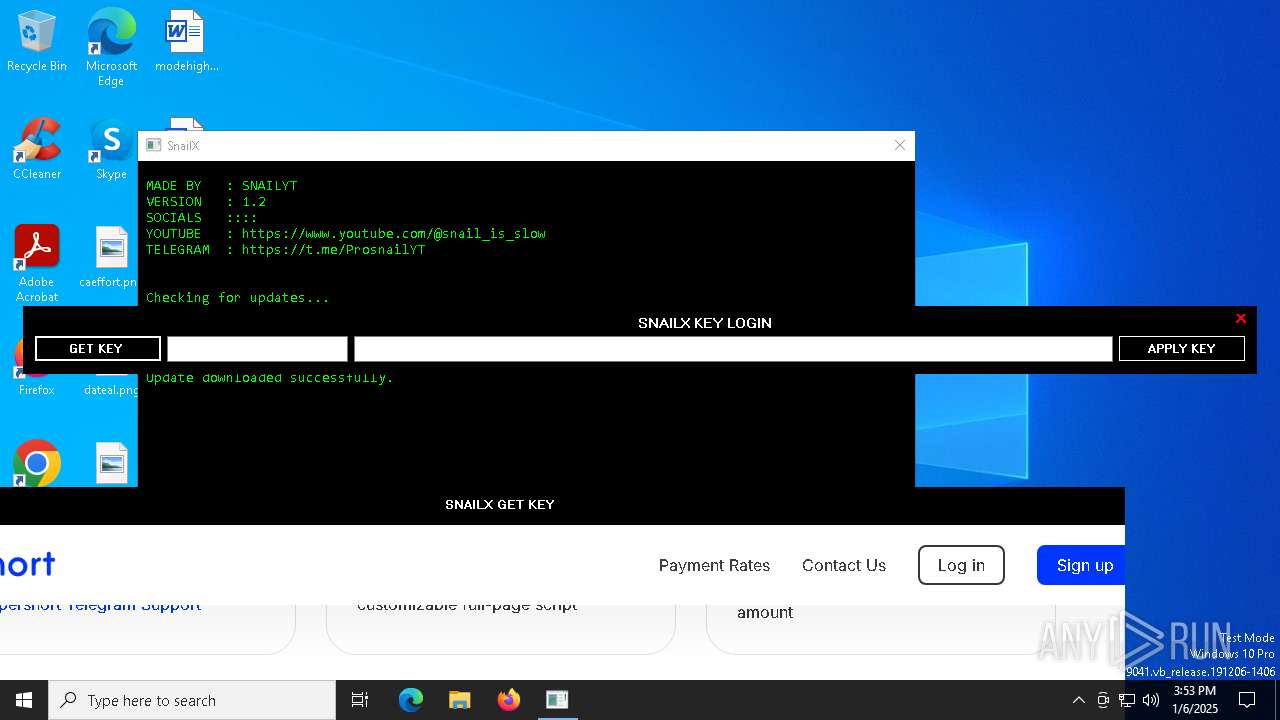Click the Sign up button

pyautogui.click(x=1082, y=565)
